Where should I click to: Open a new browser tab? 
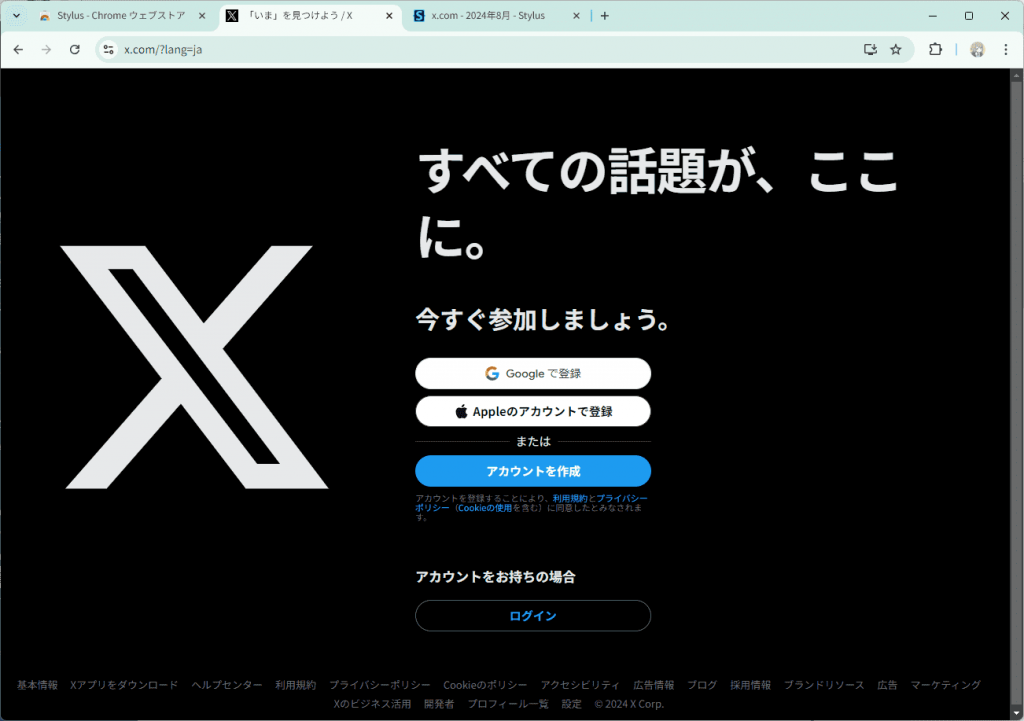pyautogui.click(x=605, y=16)
